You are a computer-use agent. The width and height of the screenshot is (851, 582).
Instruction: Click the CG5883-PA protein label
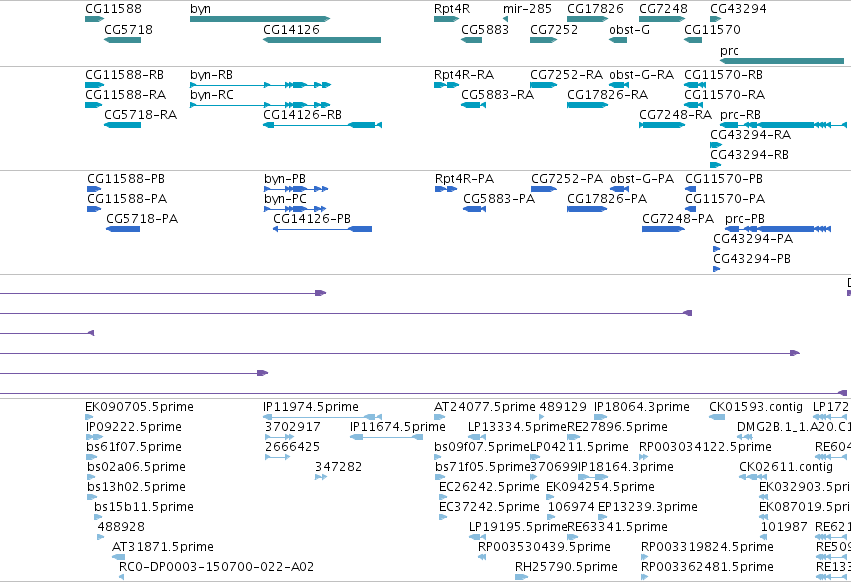click(x=499, y=199)
